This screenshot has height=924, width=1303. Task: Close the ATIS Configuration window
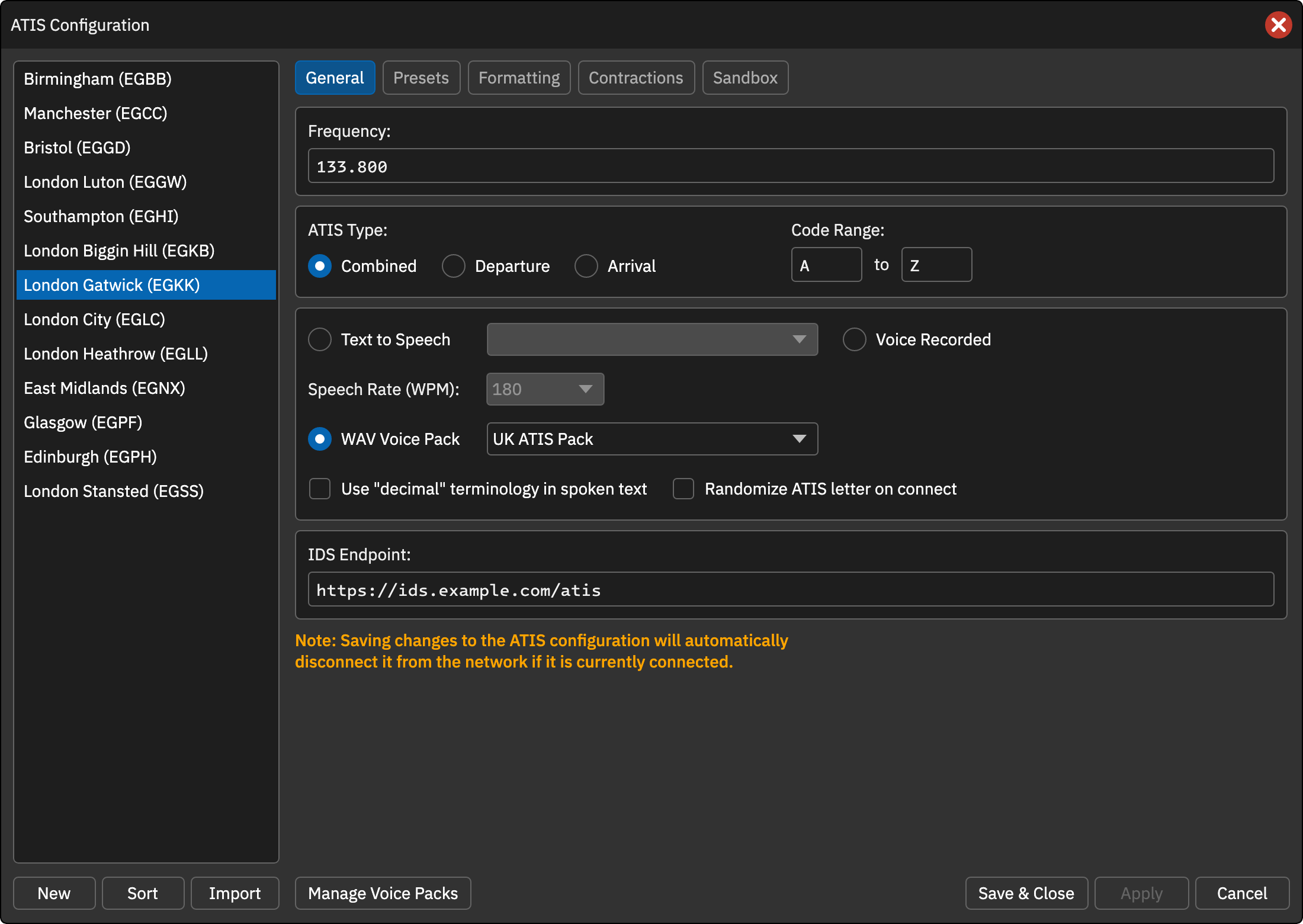pos(1278,25)
